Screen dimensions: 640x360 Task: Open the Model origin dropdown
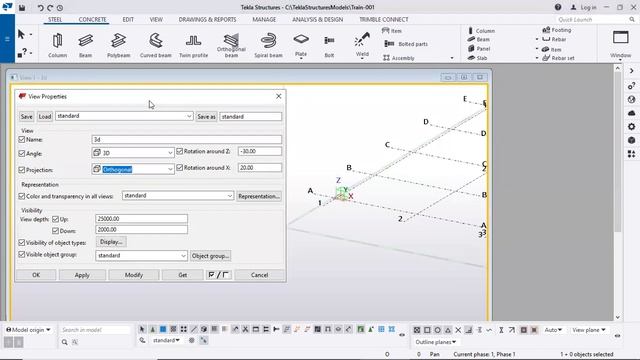[28, 330]
